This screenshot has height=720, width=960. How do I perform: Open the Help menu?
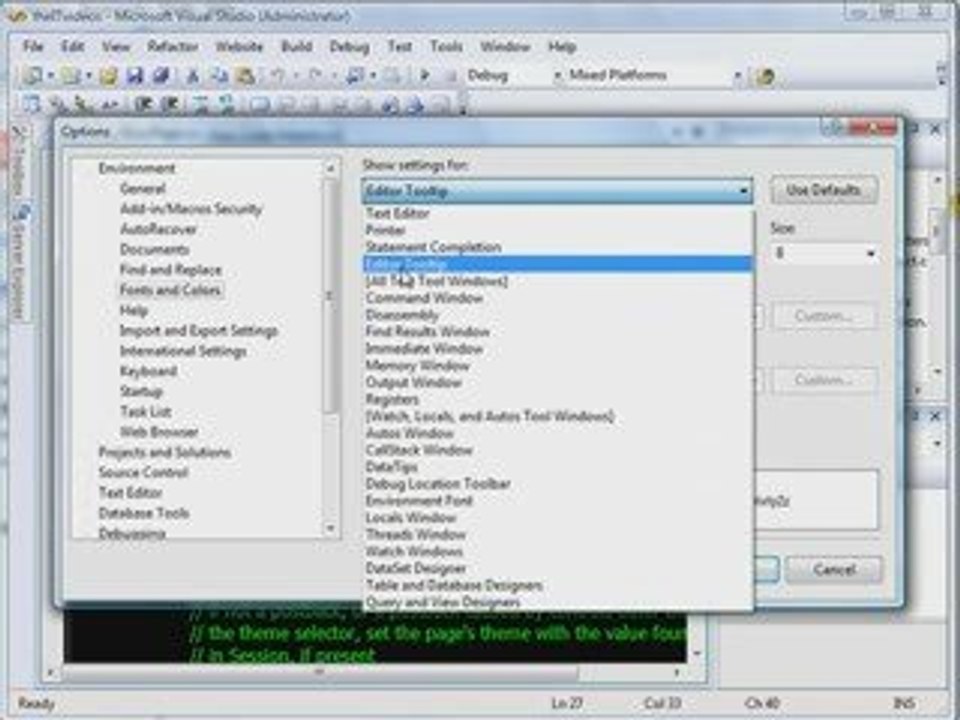[x=562, y=47]
